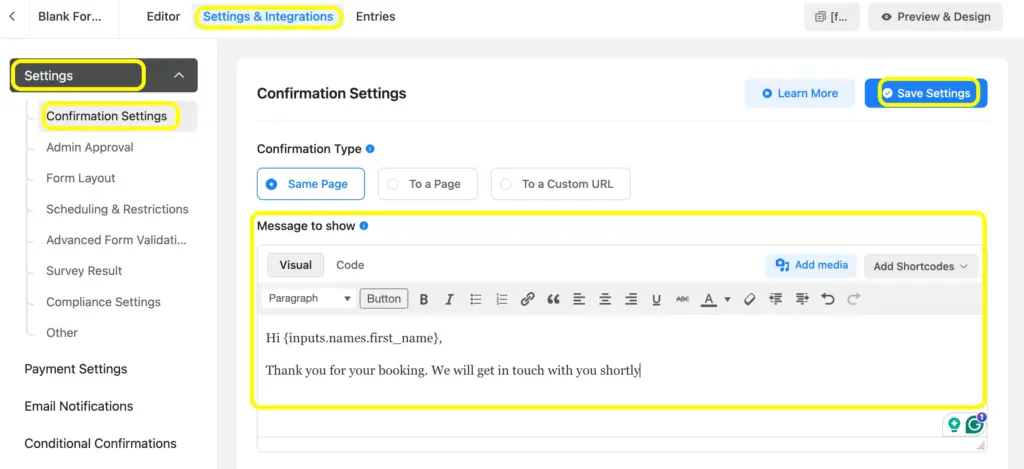The width and height of the screenshot is (1024, 469).
Task: Open the Entries tab
Action: coord(376,17)
